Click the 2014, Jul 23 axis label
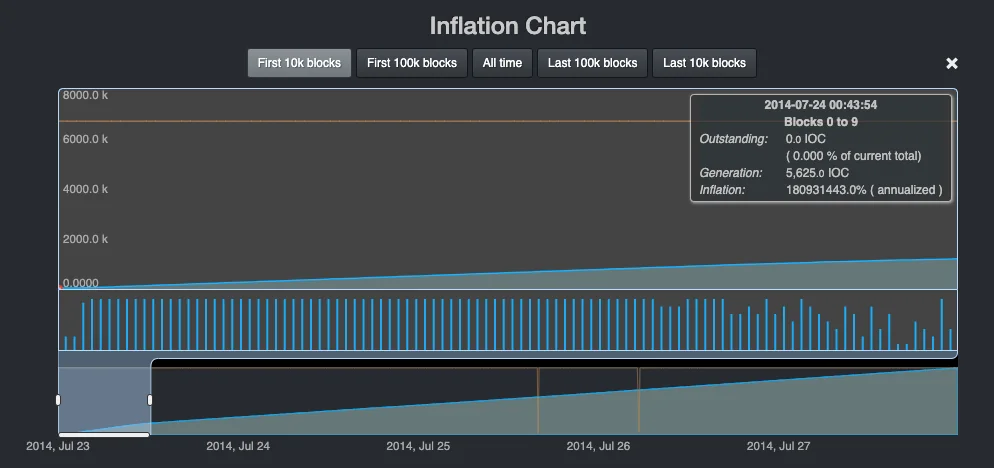 tap(58, 446)
